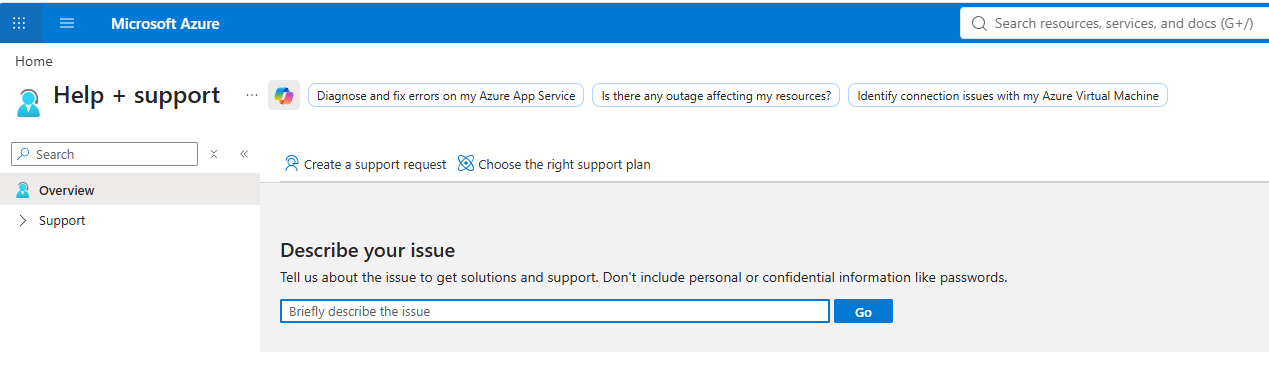Focus the sidebar Search box
Viewport: 1269px width, 389px height.
pyautogui.click(x=104, y=154)
